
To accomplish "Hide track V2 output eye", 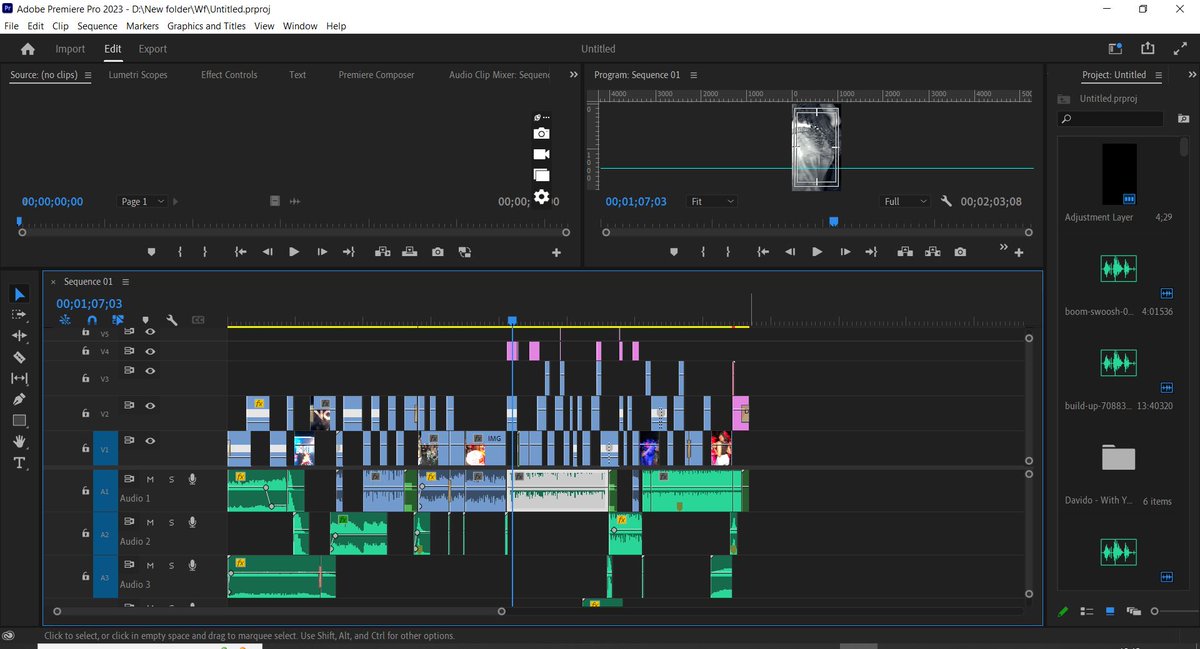I will [x=150, y=406].
